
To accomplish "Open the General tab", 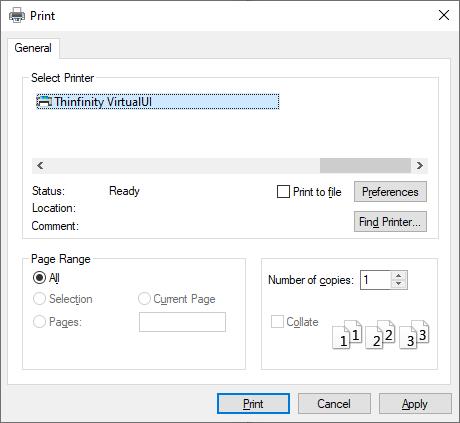I will coord(33,48).
